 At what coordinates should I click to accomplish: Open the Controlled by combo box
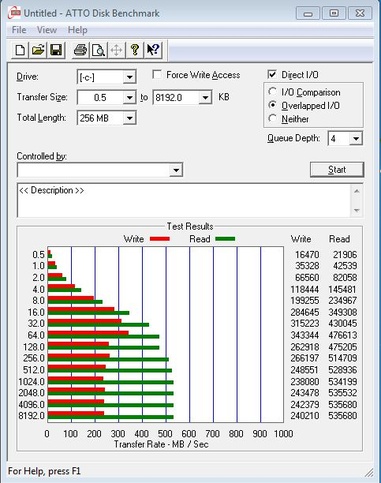click(100, 170)
